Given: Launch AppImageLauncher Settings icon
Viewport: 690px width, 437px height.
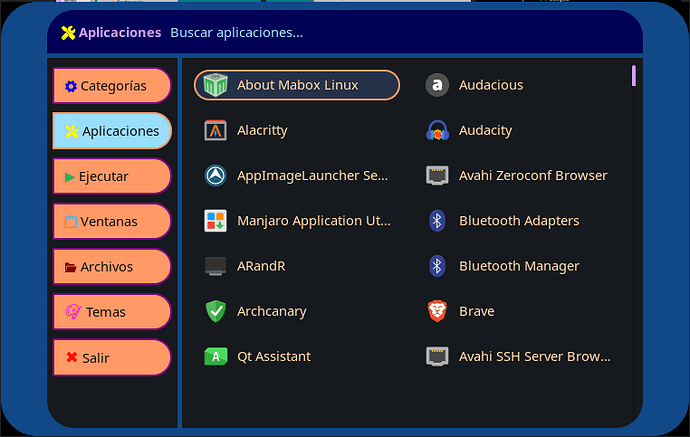Looking at the screenshot, I should click(x=216, y=176).
